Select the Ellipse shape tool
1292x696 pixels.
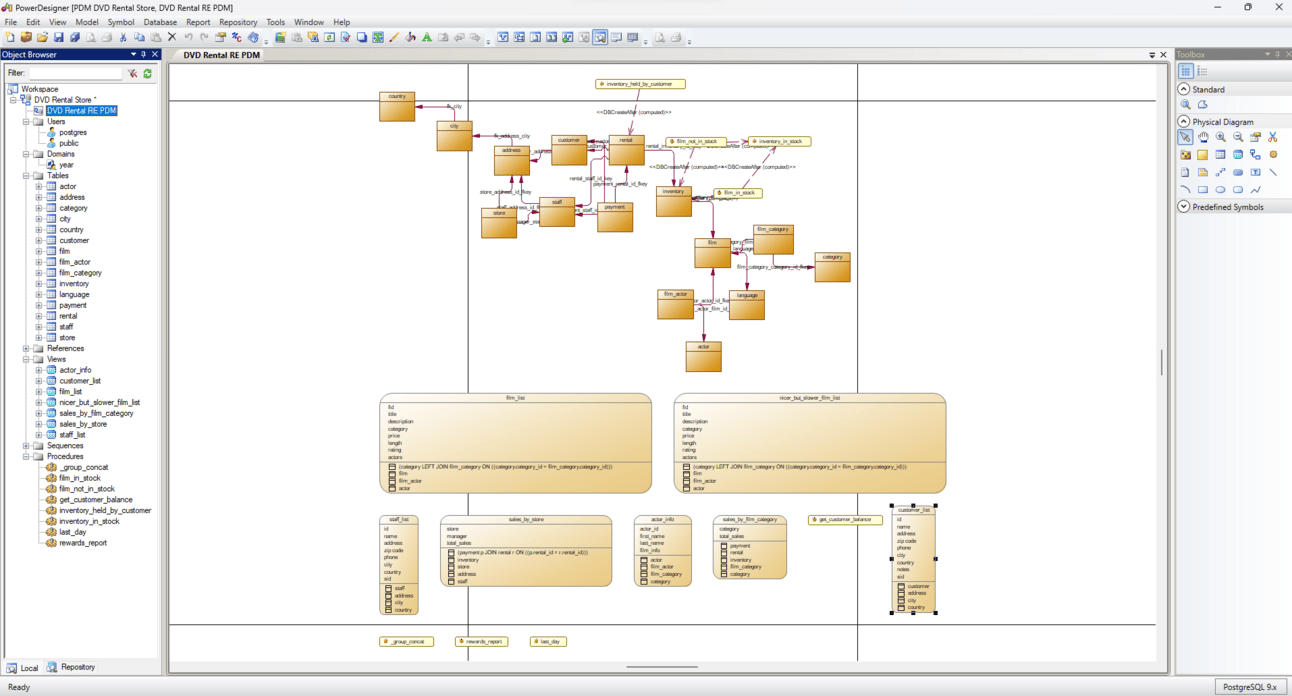(1220, 190)
